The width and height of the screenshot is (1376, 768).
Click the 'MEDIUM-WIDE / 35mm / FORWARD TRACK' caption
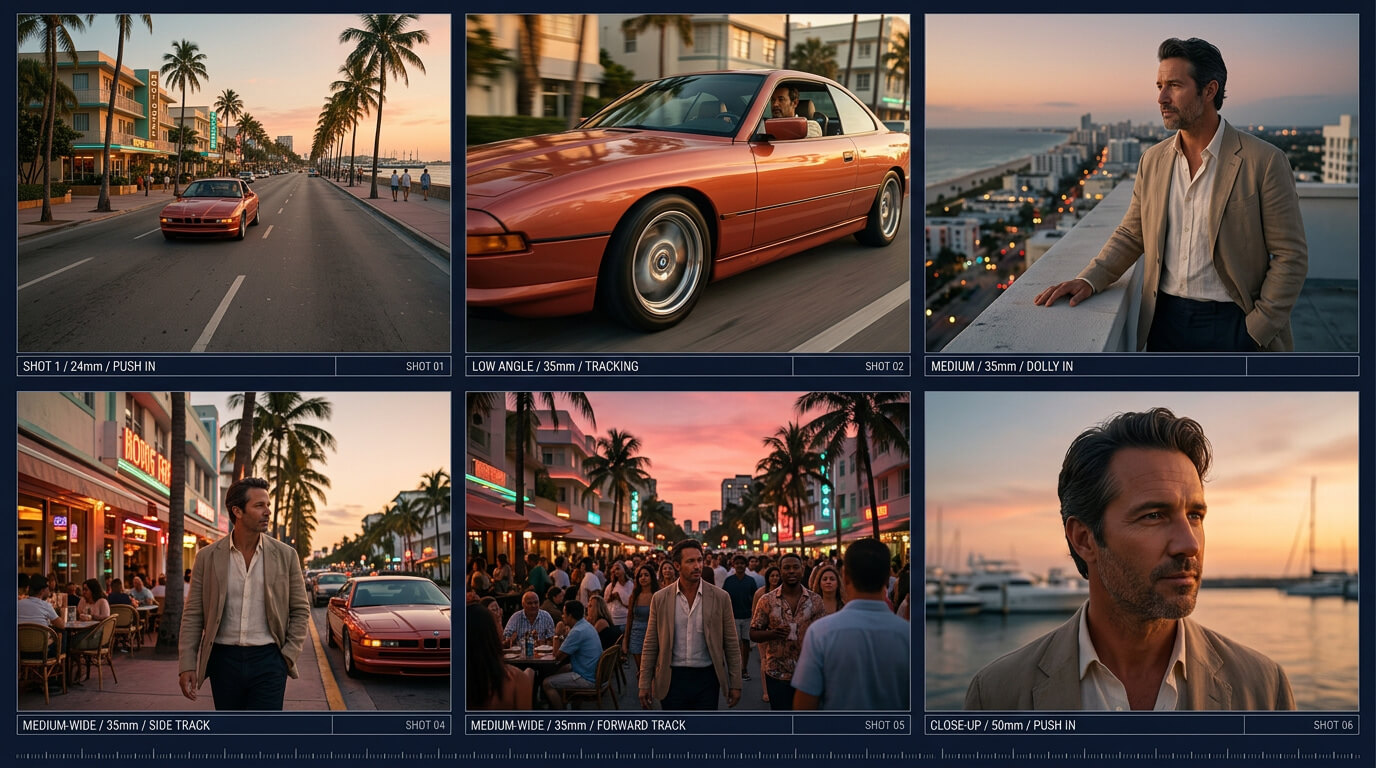[578, 725]
